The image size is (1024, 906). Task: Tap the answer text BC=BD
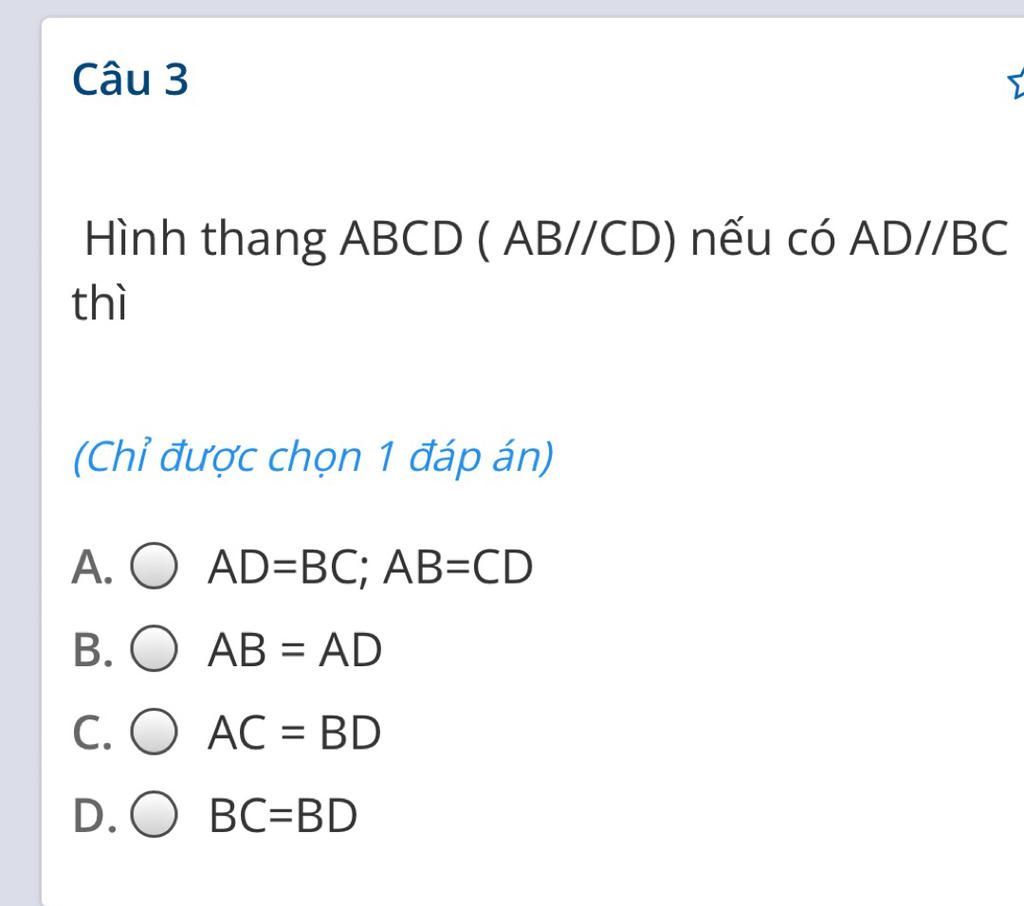(283, 816)
